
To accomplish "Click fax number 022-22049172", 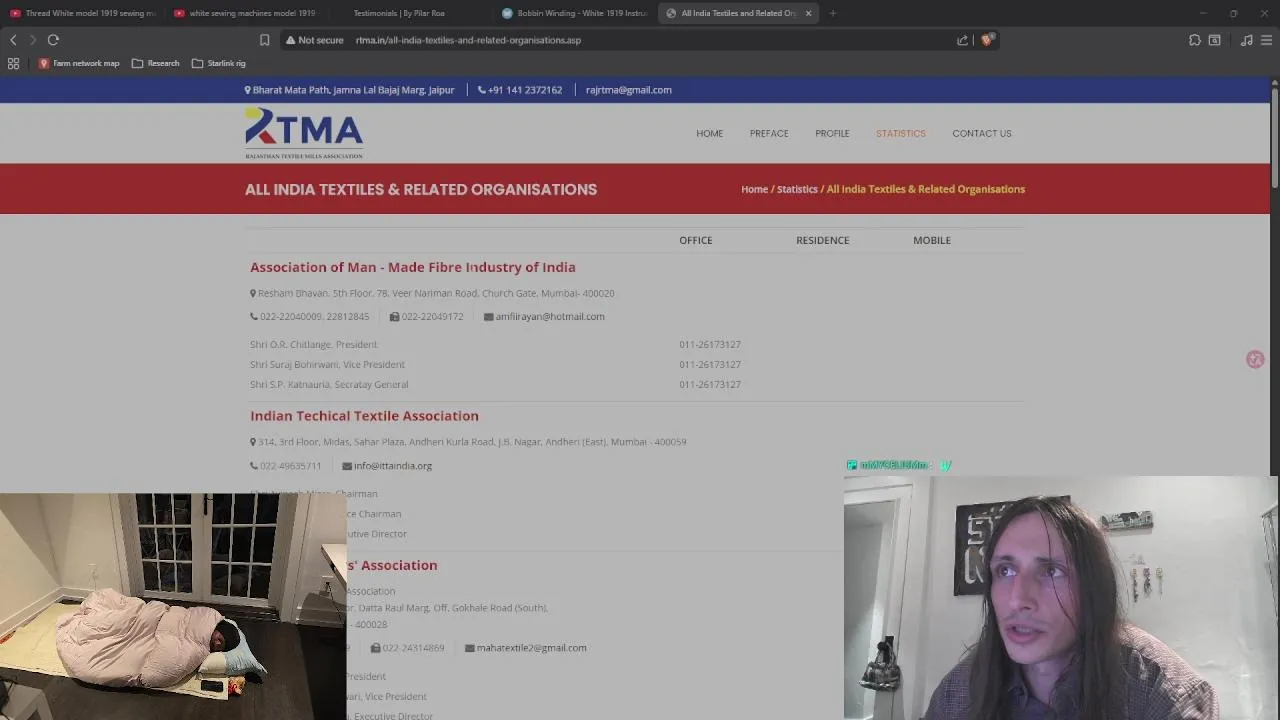I will [x=432, y=316].
